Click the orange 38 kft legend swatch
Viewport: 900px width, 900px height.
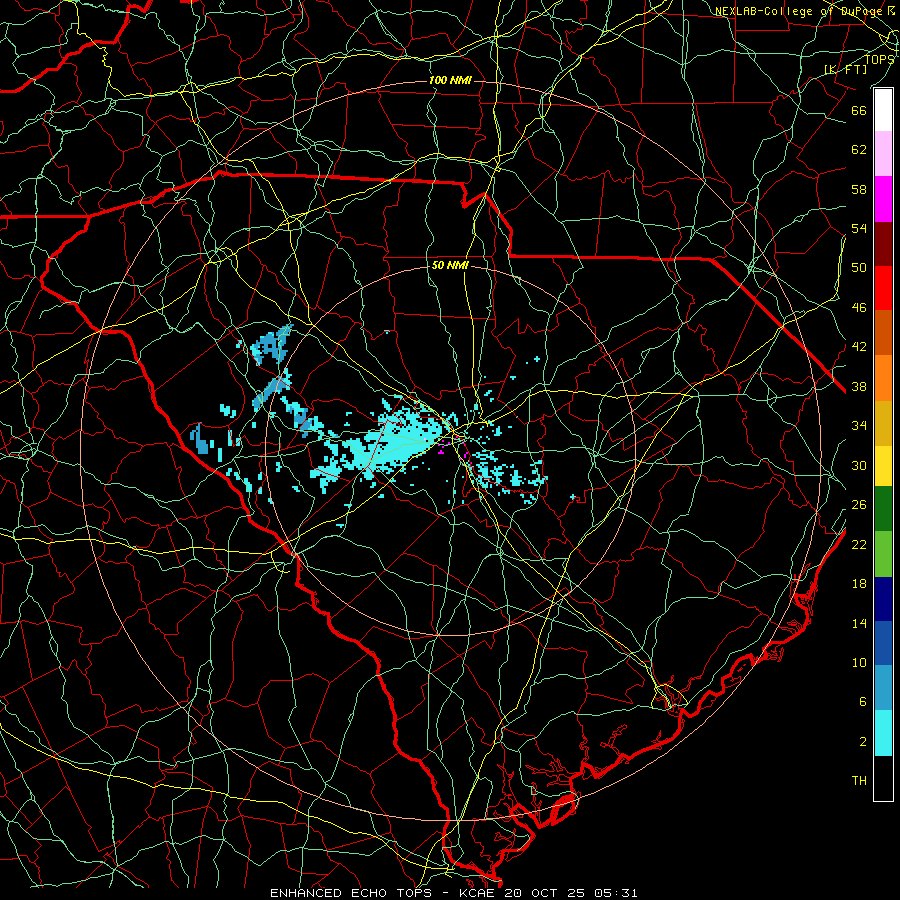click(883, 377)
